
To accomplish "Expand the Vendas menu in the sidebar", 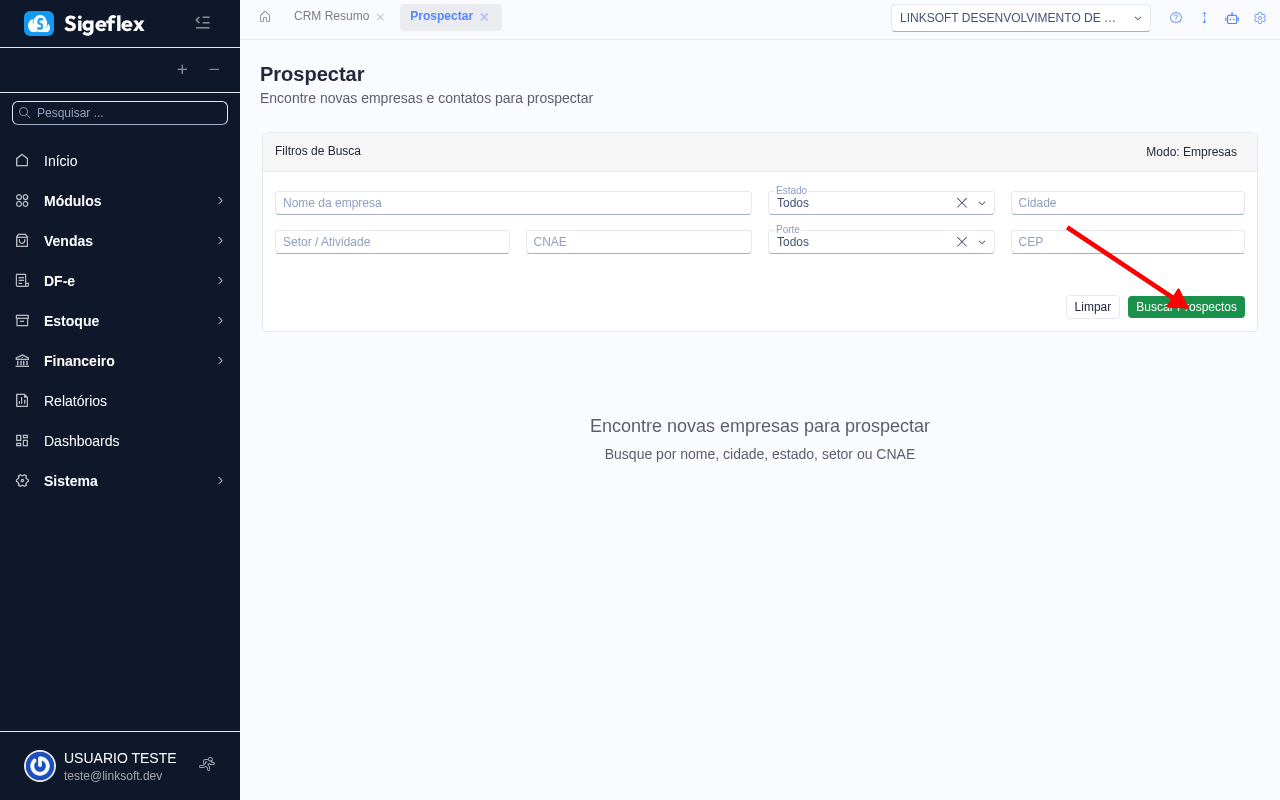I will click(x=70, y=240).
